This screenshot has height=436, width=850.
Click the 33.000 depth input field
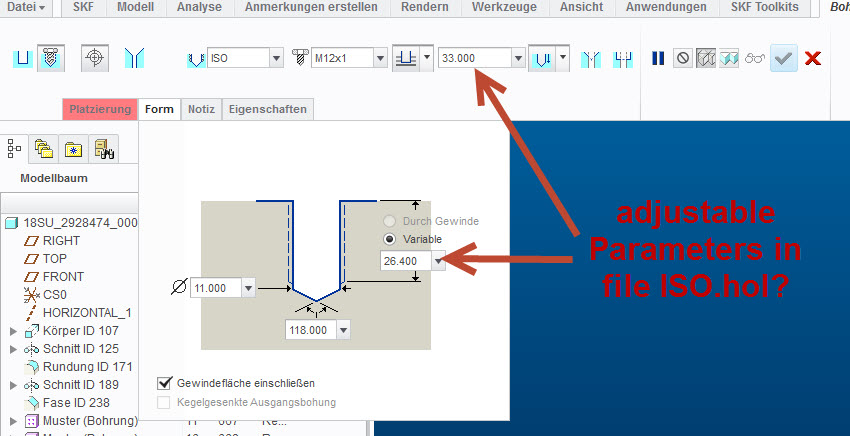pos(475,58)
